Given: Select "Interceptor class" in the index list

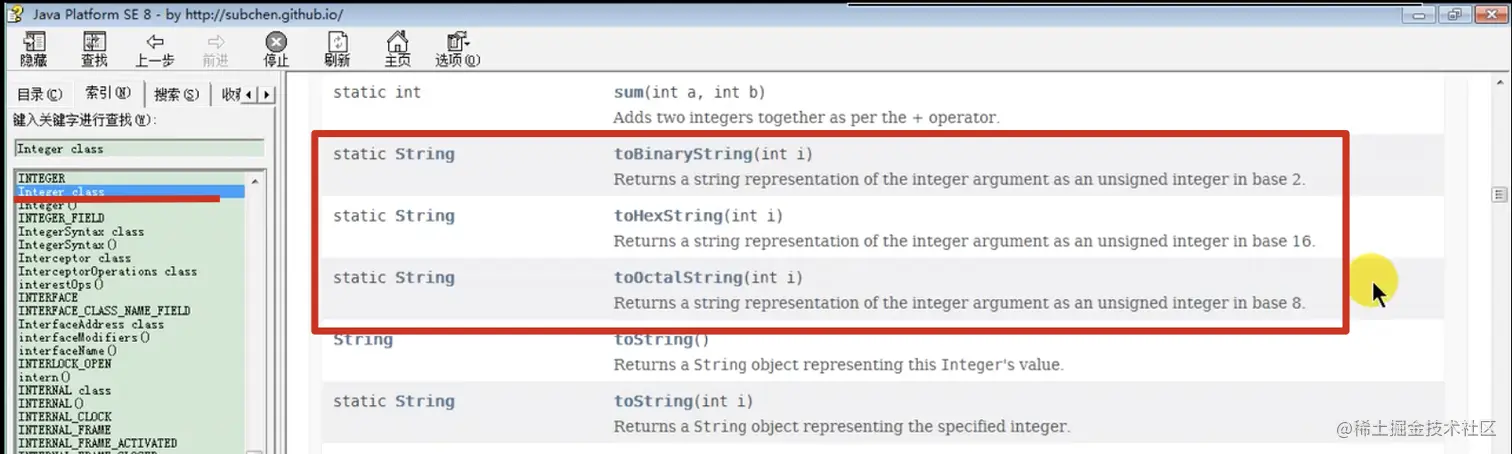Looking at the screenshot, I should pos(75,258).
